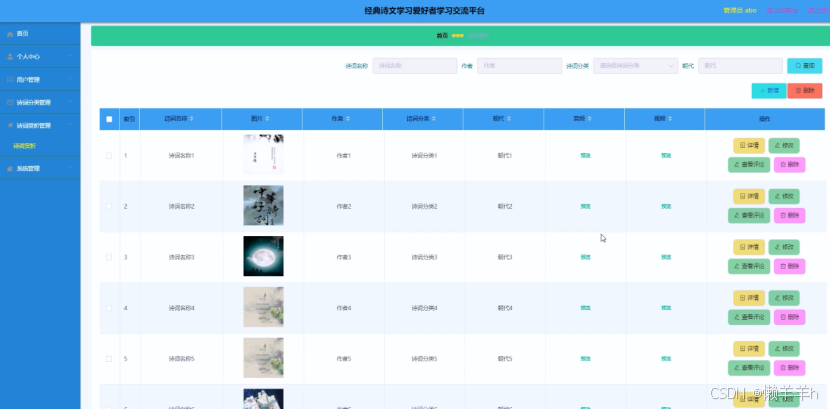Open 详情 for row 诗词名称3
Image resolution: width=831 pixels, height=409 pixels.
pyautogui.click(x=749, y=247)
